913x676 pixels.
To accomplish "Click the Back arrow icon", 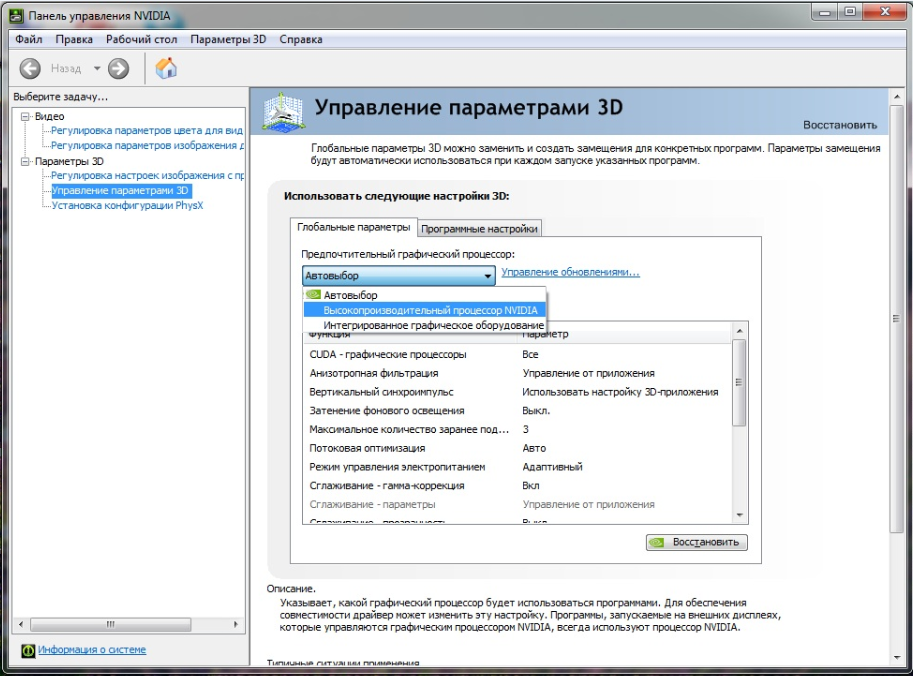I will click(30, 69).
